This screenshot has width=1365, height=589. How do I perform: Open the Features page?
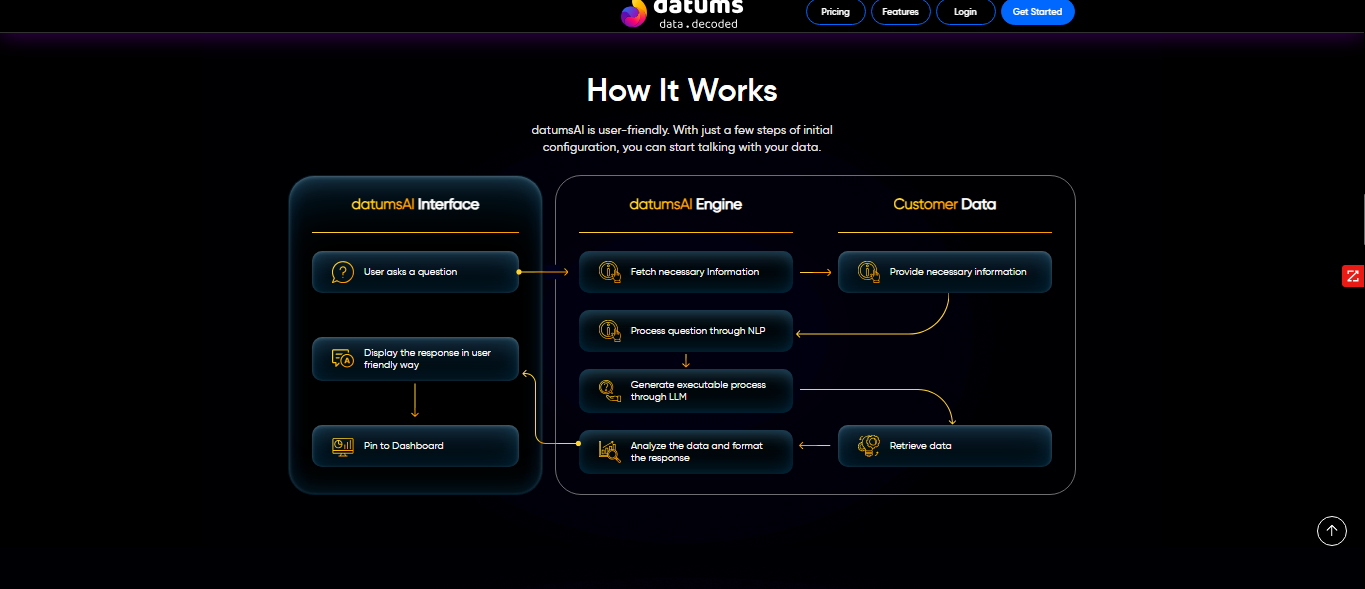[x=900, y=12]
